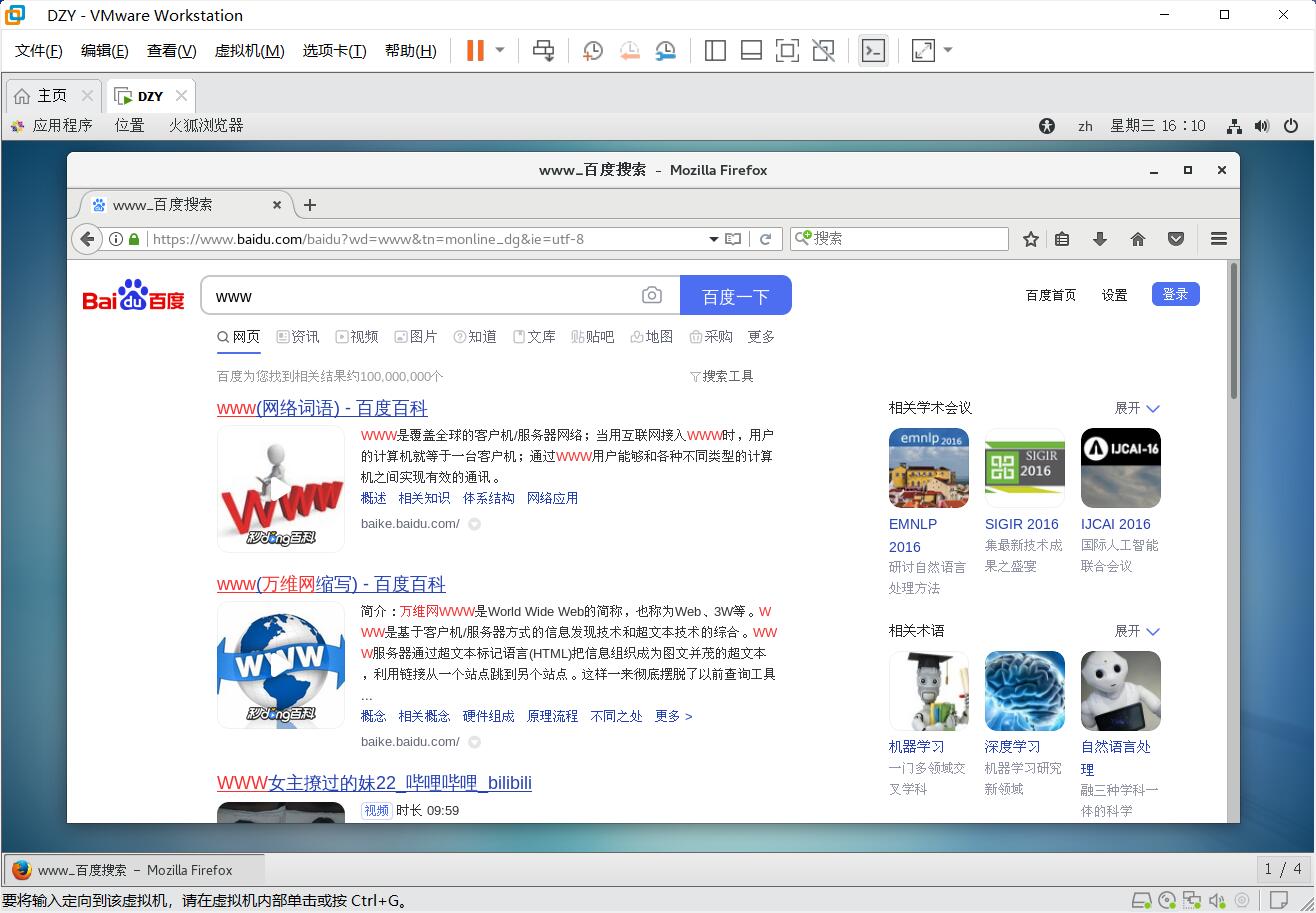Click the 登录 button
Image resolution: width=1316 pixels, height=913 pixels.
point(1176,294)
